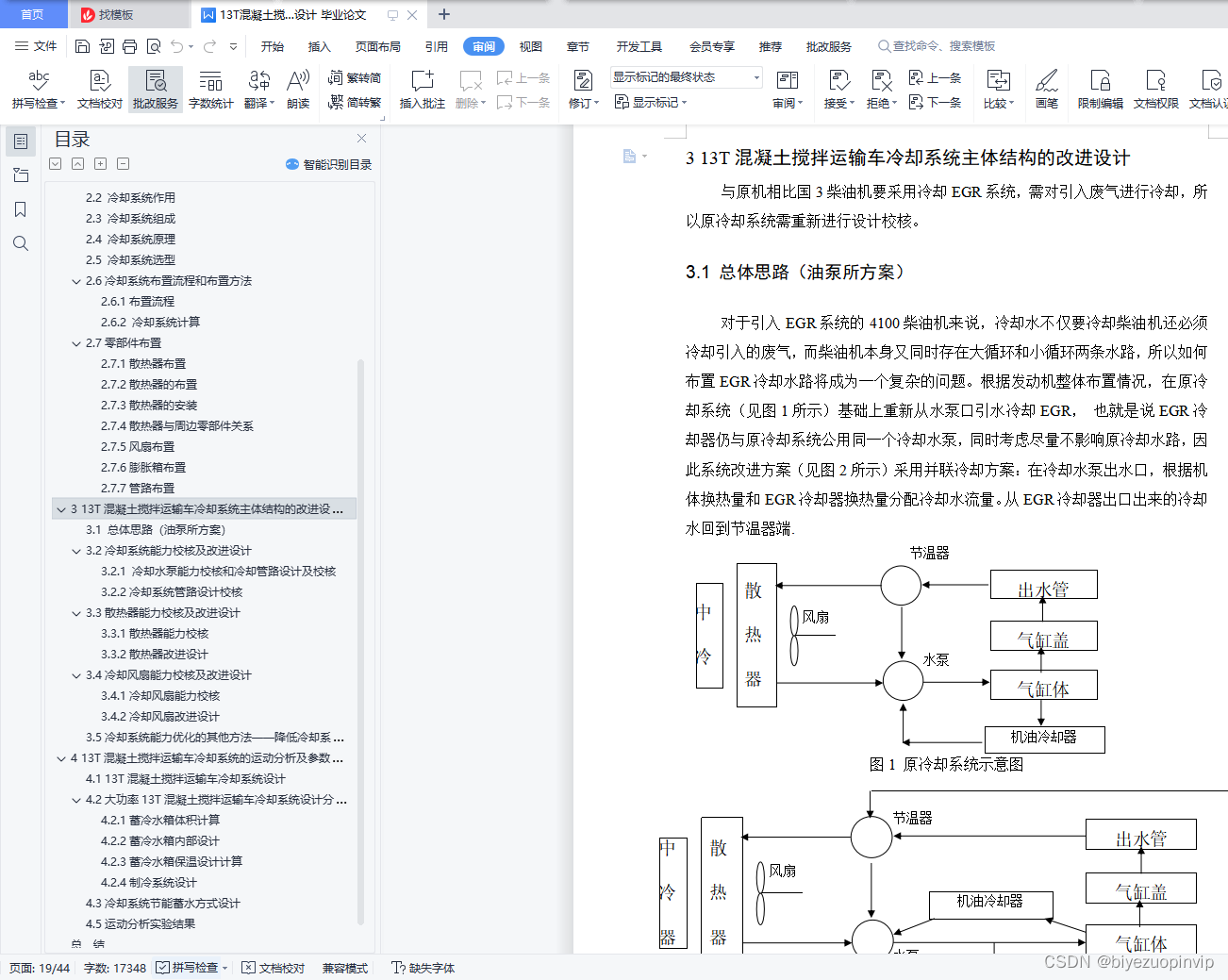Image resolution: width=1228 pixels, height=980 pixels.
Task: Toggle 拼写检查 in the status bar
Action: tap(187, 968)
